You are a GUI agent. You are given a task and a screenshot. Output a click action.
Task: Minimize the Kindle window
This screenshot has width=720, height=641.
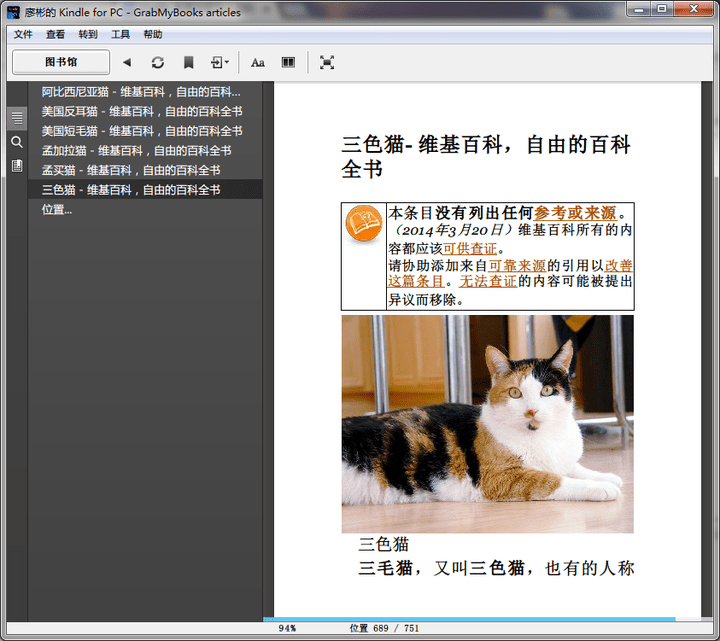639,9
